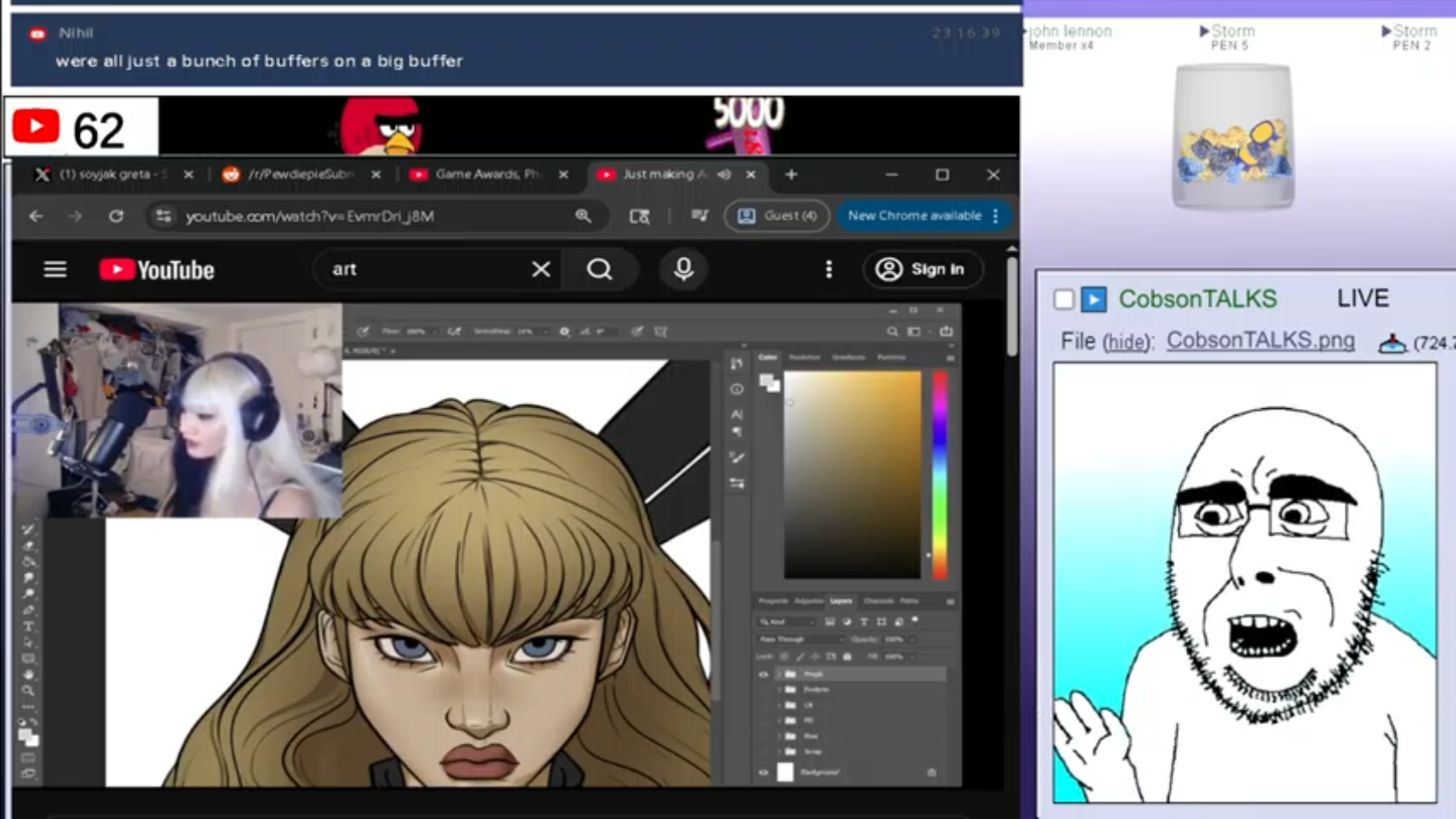This screenshot has width=1456, height=819.
Task: Click the YouTube search magnifier button
Action: pyautogui.click(x=599, y=269)
